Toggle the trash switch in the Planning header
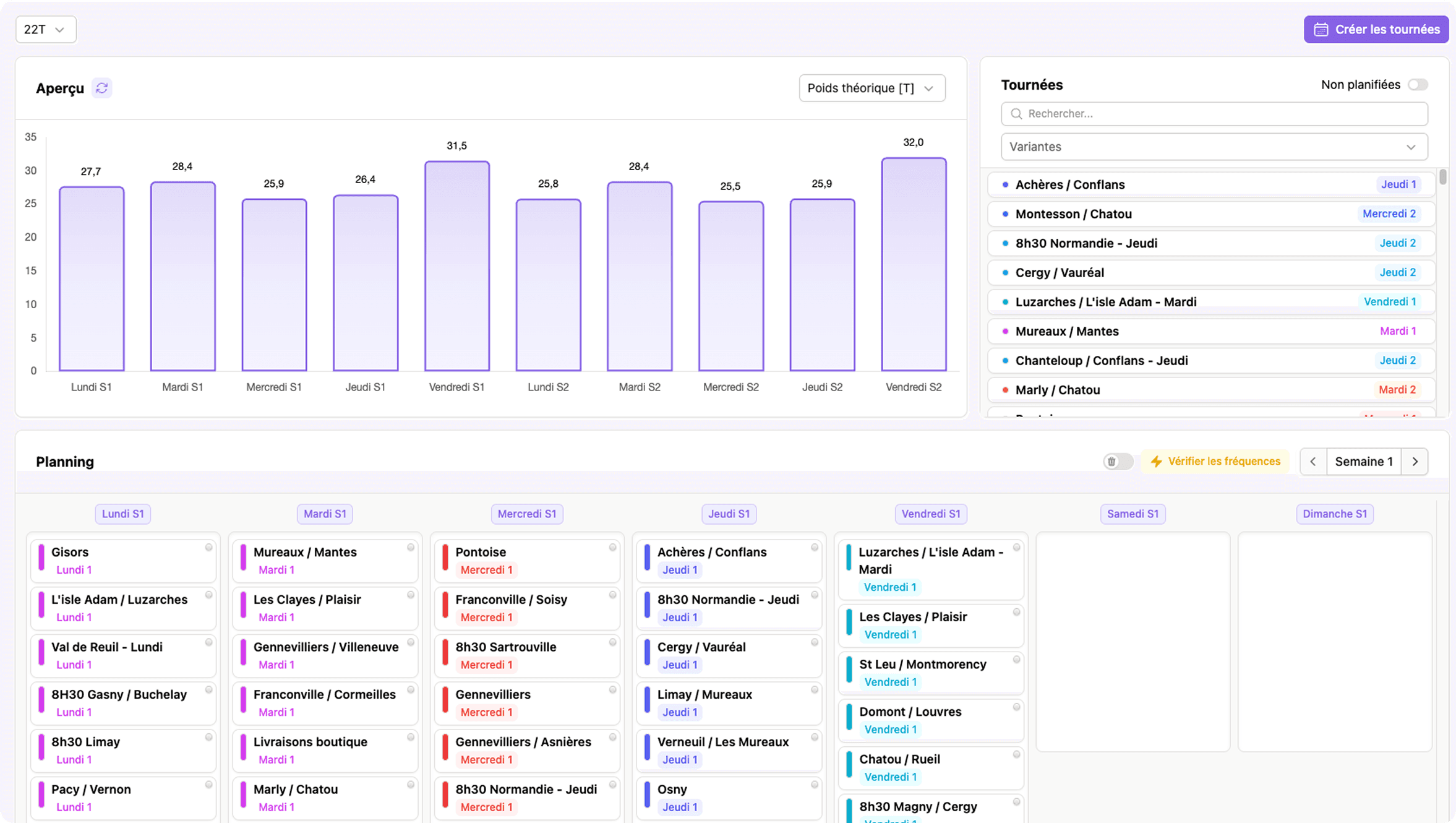 (1118, 462)
